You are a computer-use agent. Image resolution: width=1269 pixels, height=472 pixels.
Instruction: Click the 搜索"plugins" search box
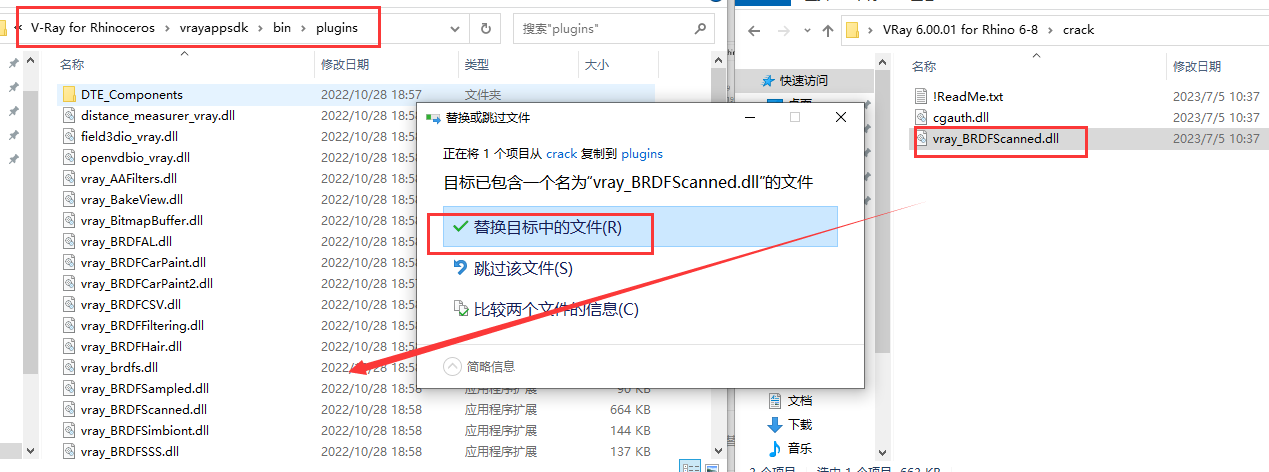pyautogui.click(x=616, y=29)
